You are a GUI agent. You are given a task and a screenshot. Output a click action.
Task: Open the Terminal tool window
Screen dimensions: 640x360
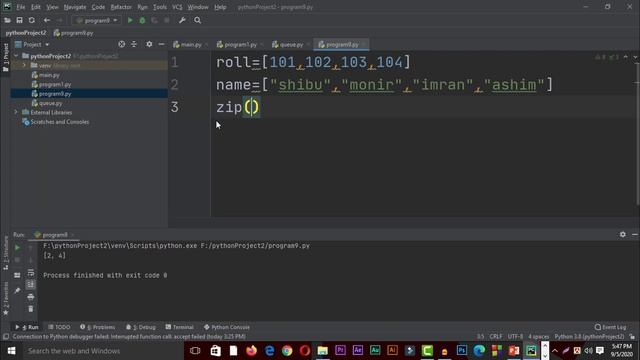pos(180,327)
